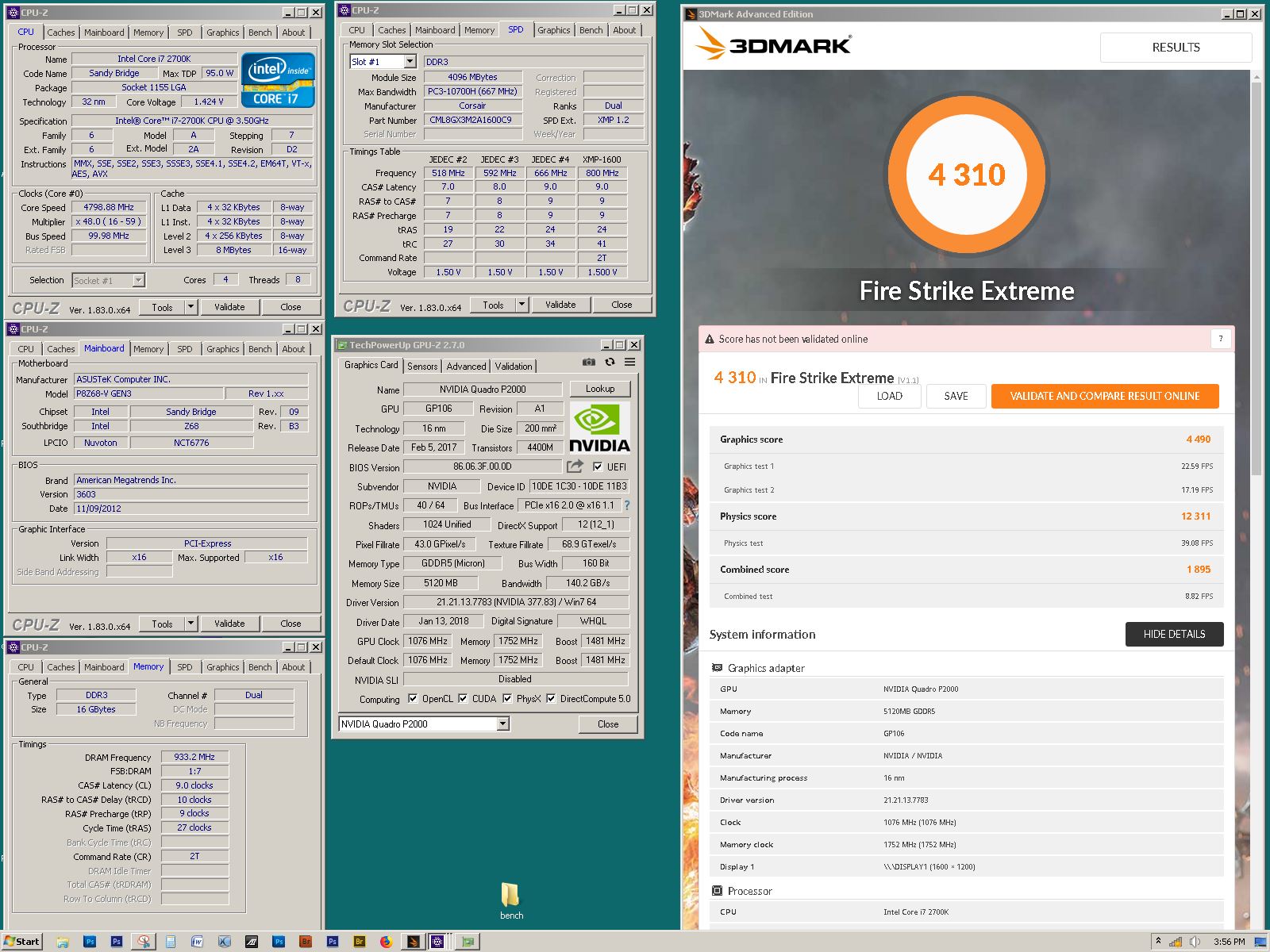This screenshot has width=1270, height=952.
Task: Toggle the DirectCompute 5.0 checkbox
Action: [551, 699]
